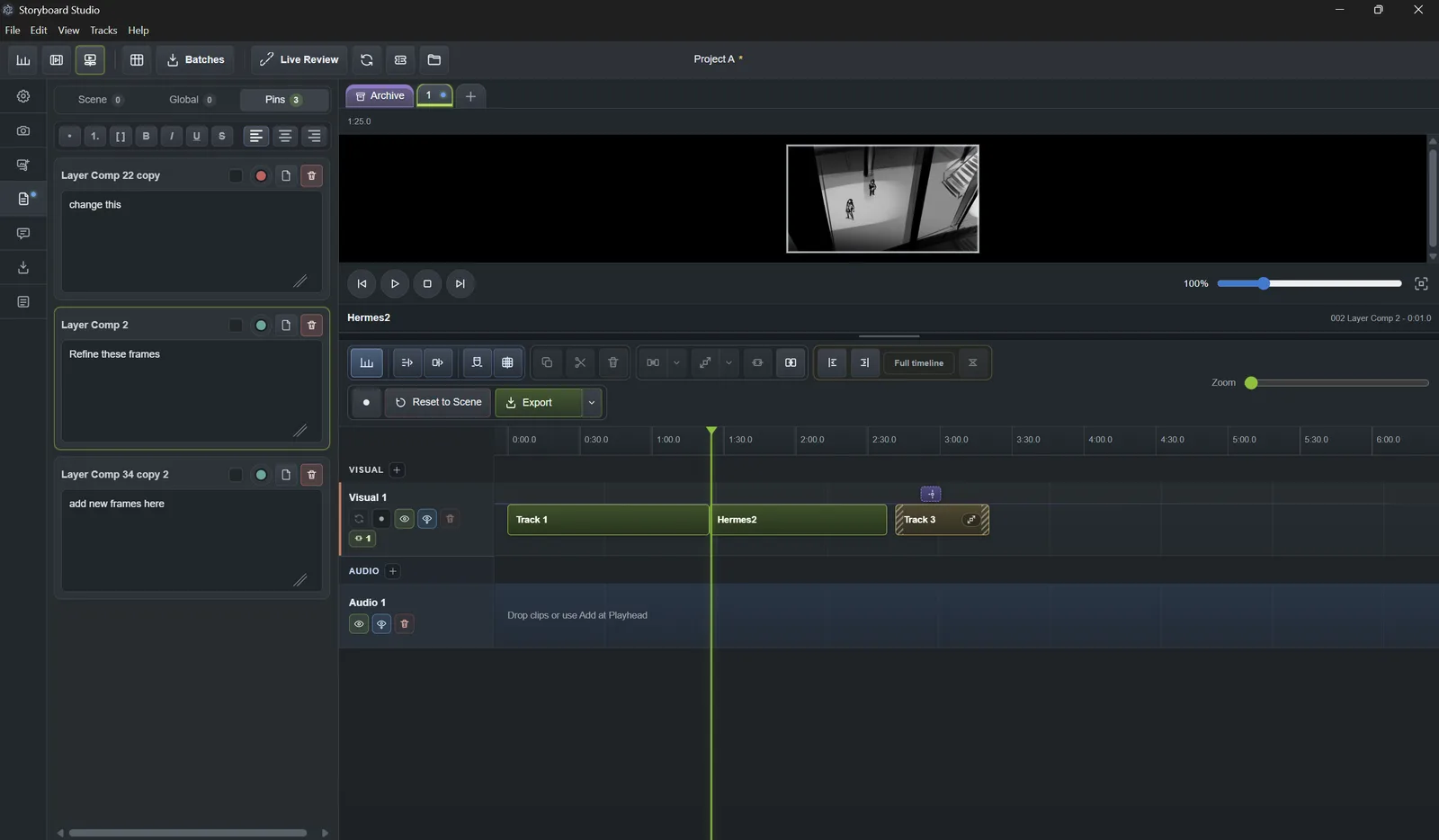Click the Full timeline button
Screen dimensions: 1439x840
[x=918, y=362]
